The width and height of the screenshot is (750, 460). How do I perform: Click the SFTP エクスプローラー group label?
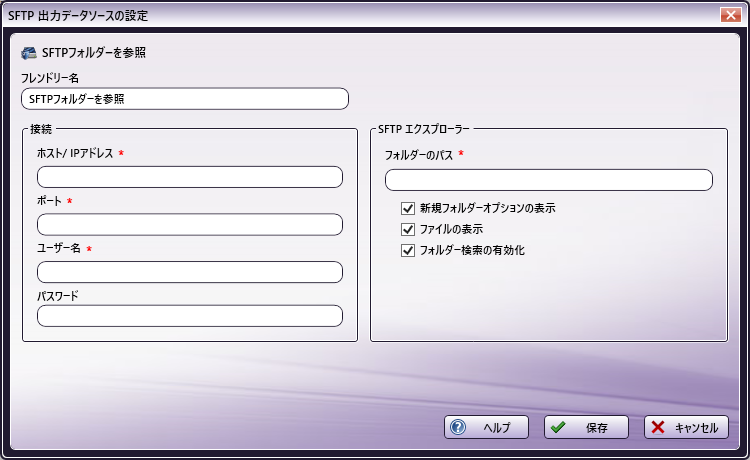point(424,129)
